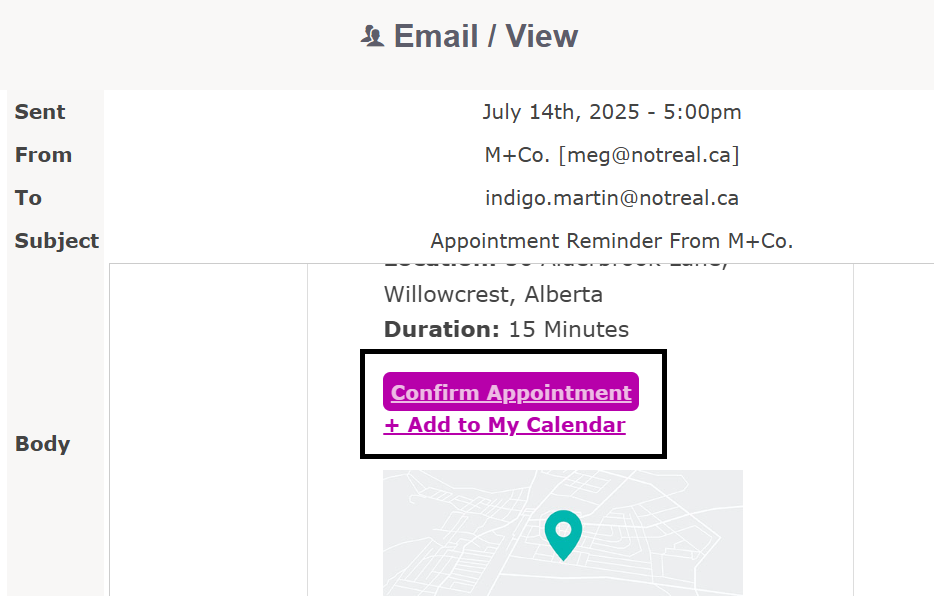
Task: Click the Sent field label
Action: [40, 112]
